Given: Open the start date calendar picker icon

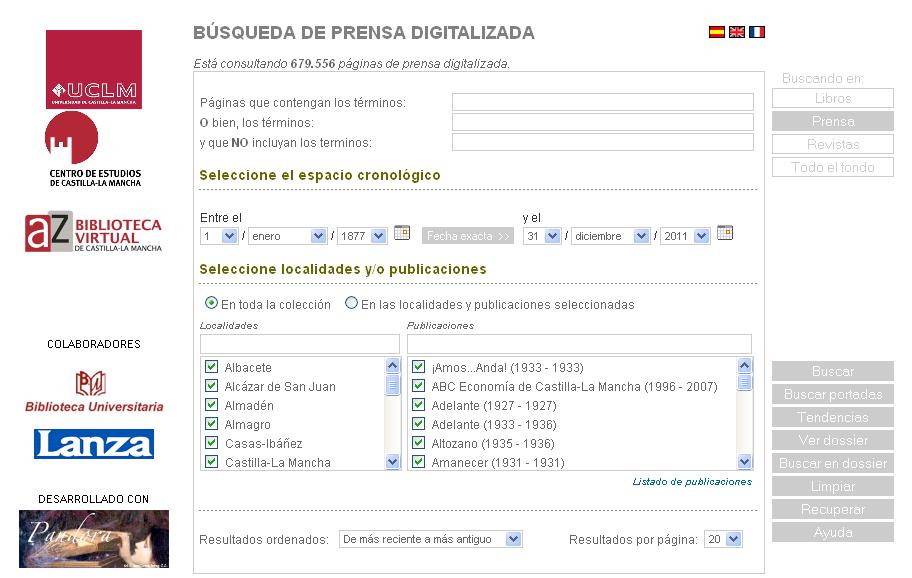Looking at the screenshot, I should [402, 233].
